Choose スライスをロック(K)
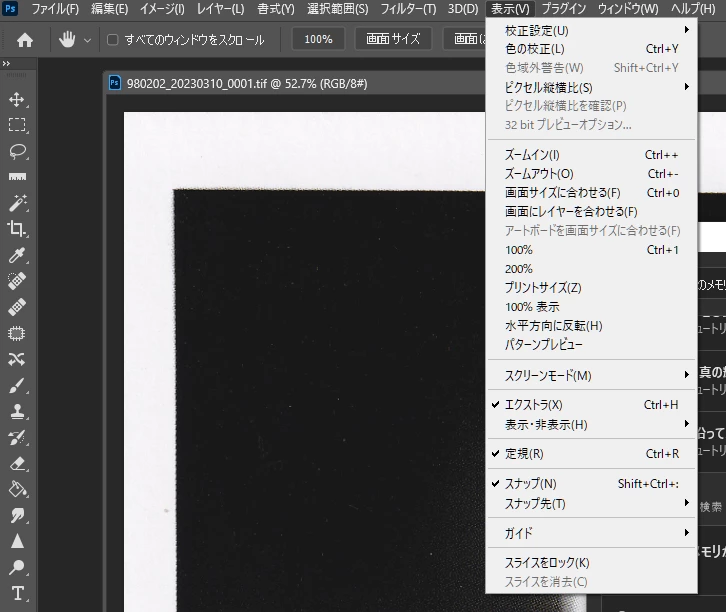726x612 pixels. tap(591, 563)
